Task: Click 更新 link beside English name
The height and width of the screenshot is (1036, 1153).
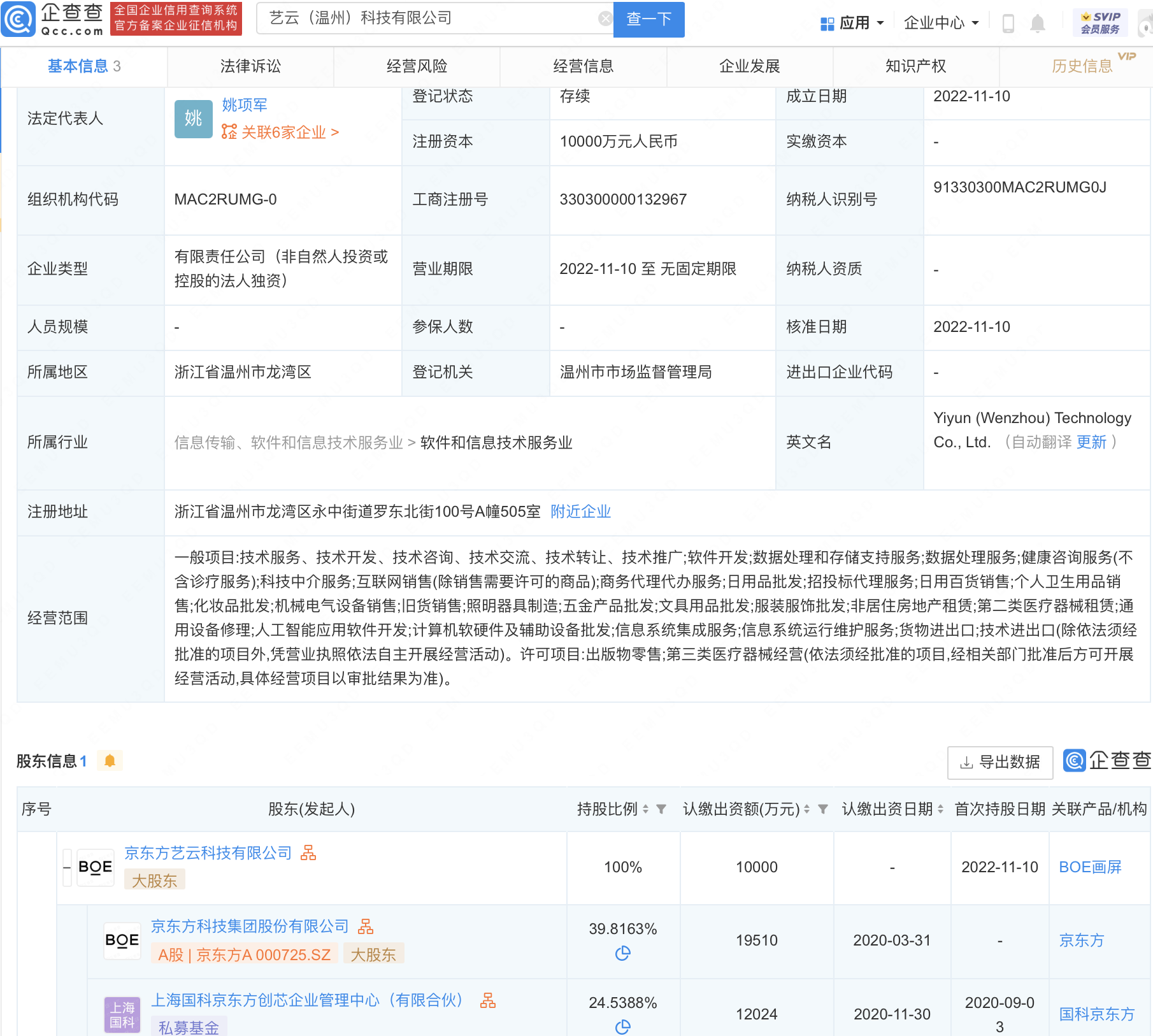Action: tap(1091, 442)
